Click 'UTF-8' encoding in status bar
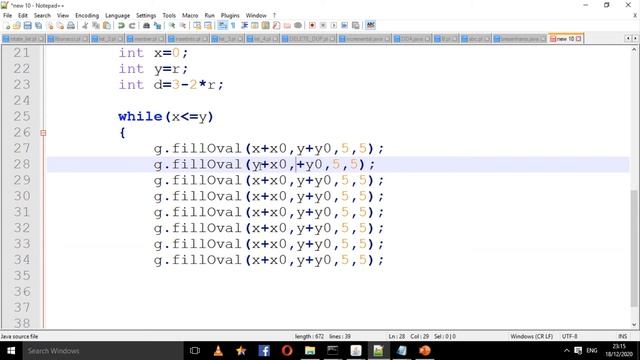 (x=569, y=336)
